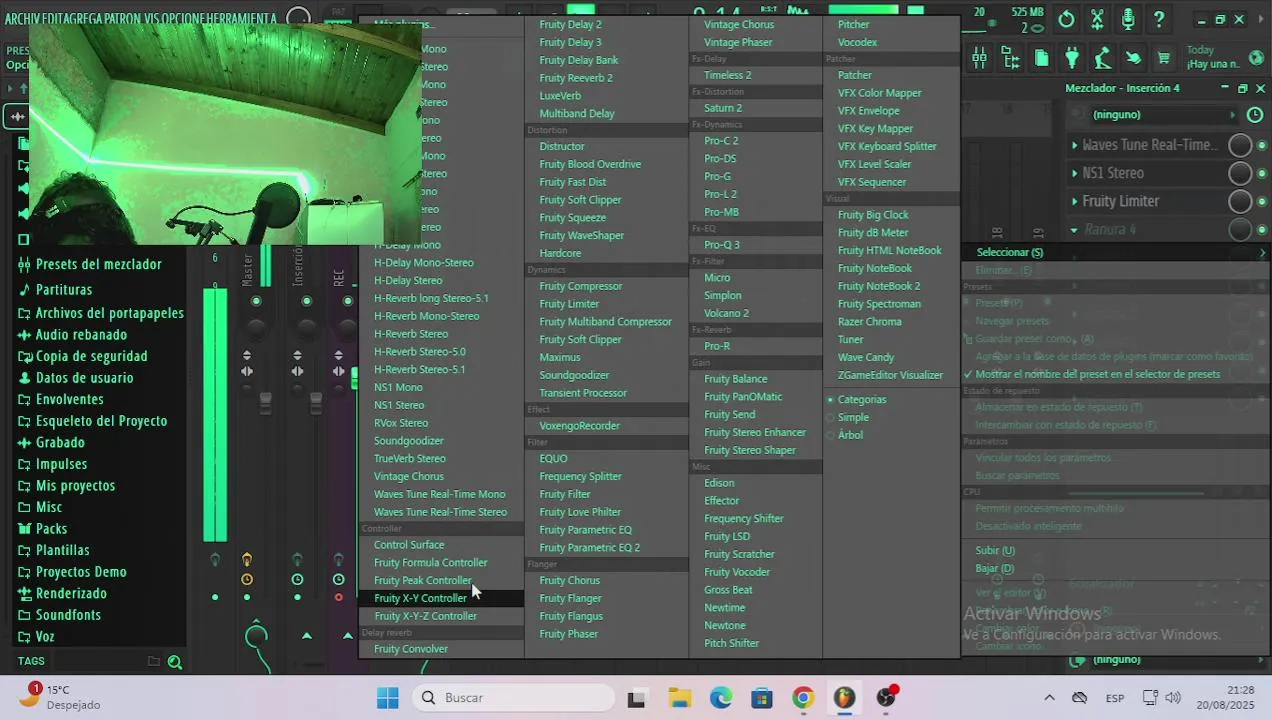Click the FL Studio taskbar icon
This screenshot has height=720, width=1272.
pyautogui.click(x=844, y=698)
